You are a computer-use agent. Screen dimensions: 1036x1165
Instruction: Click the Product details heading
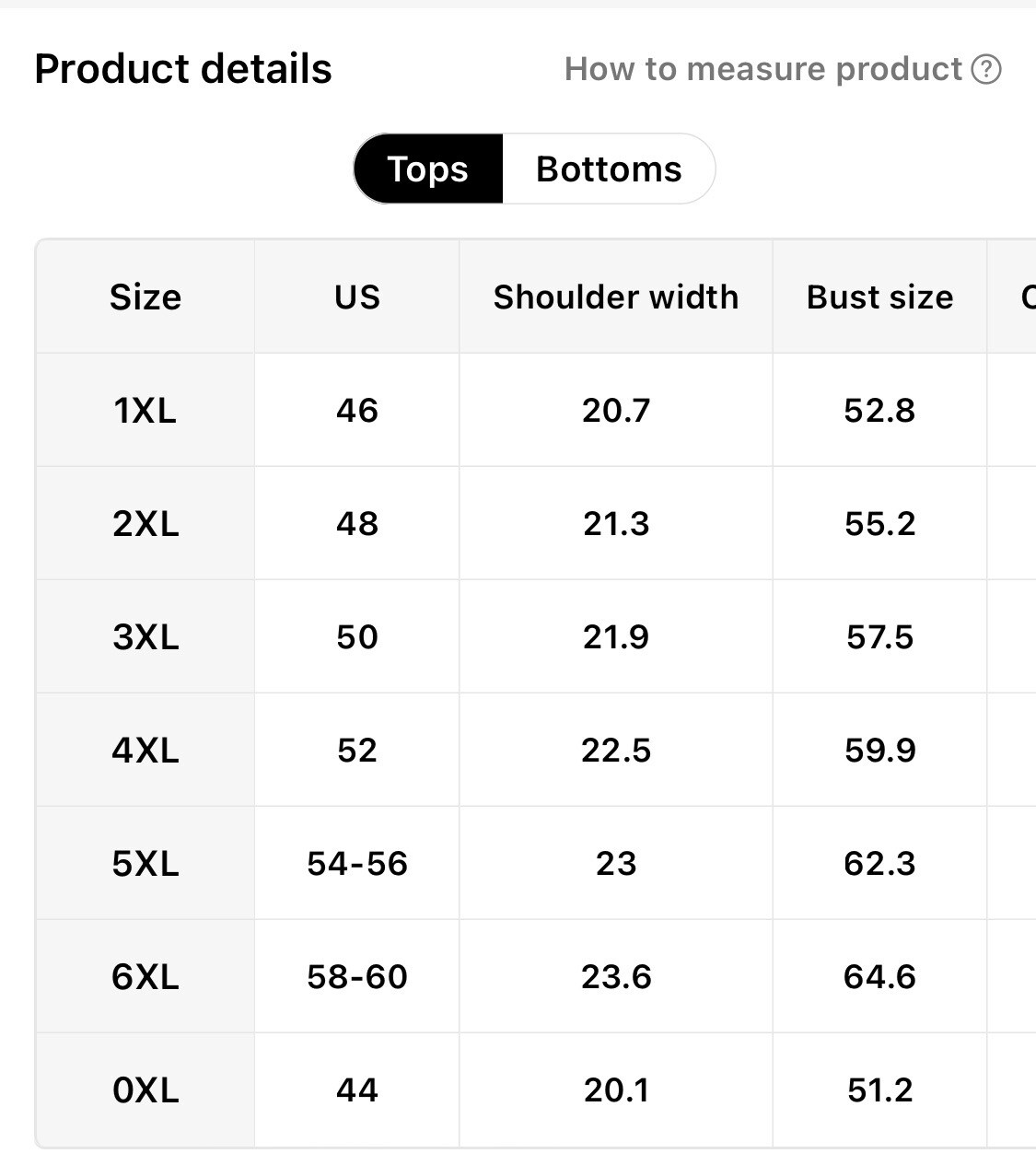coord(183,69)
